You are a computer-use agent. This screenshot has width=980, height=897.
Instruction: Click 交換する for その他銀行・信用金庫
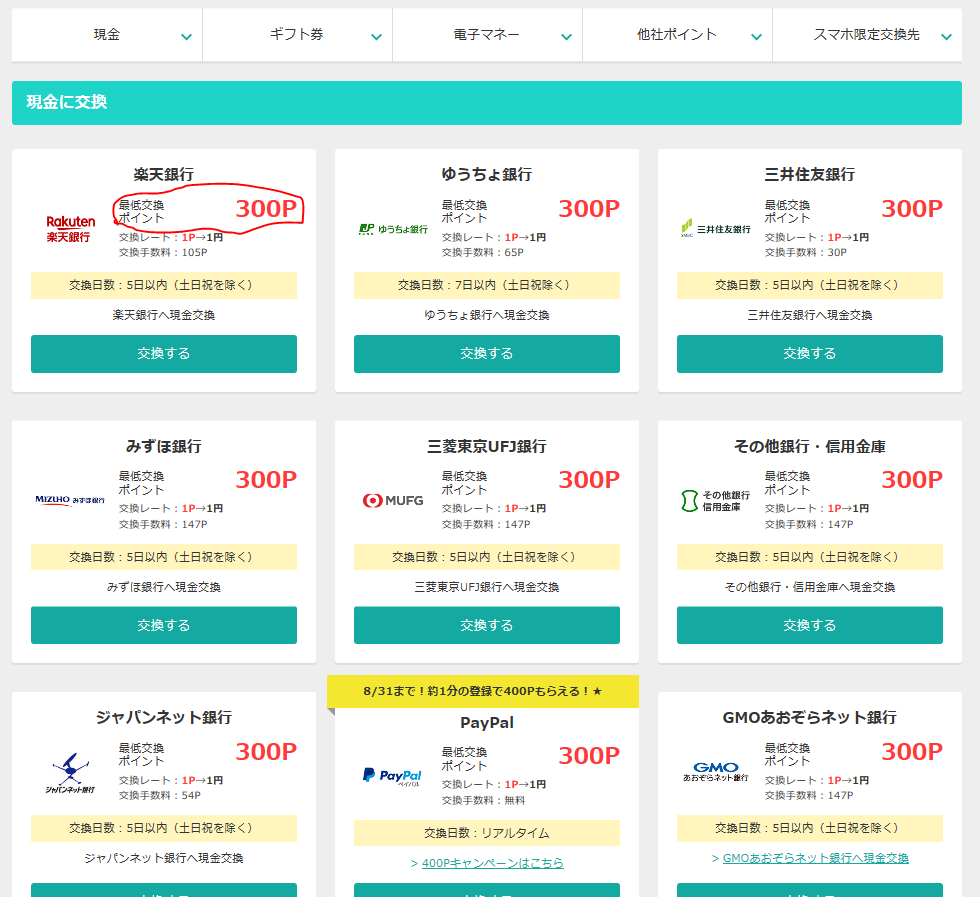click(810, 625)
